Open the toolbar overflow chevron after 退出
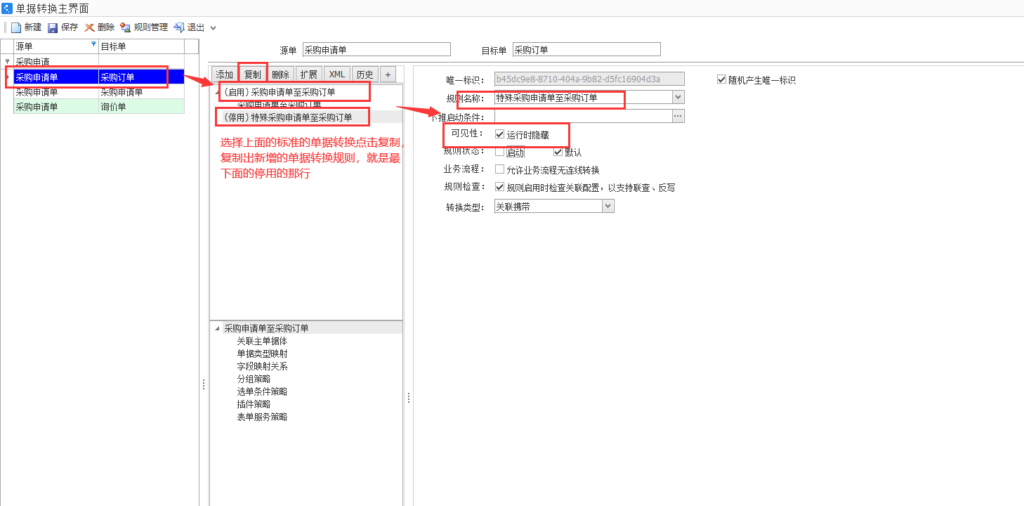The width and height of the screenshot is (1024, 506). (213, 28)
